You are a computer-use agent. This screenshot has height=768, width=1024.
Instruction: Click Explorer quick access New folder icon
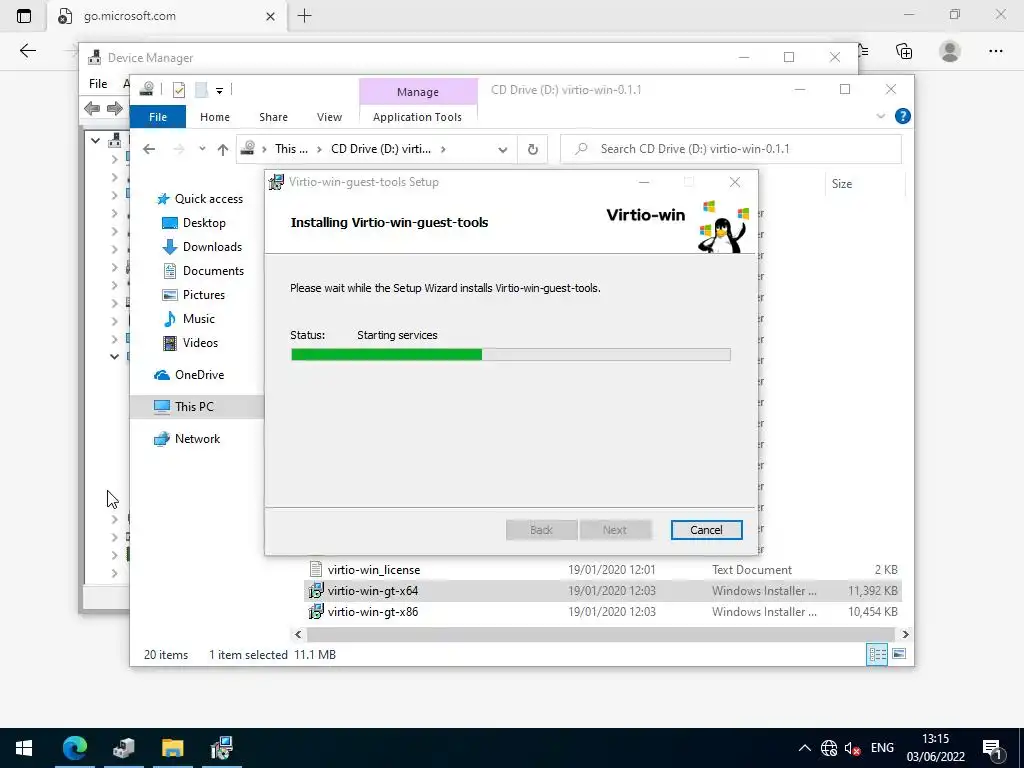pos(201,90)
